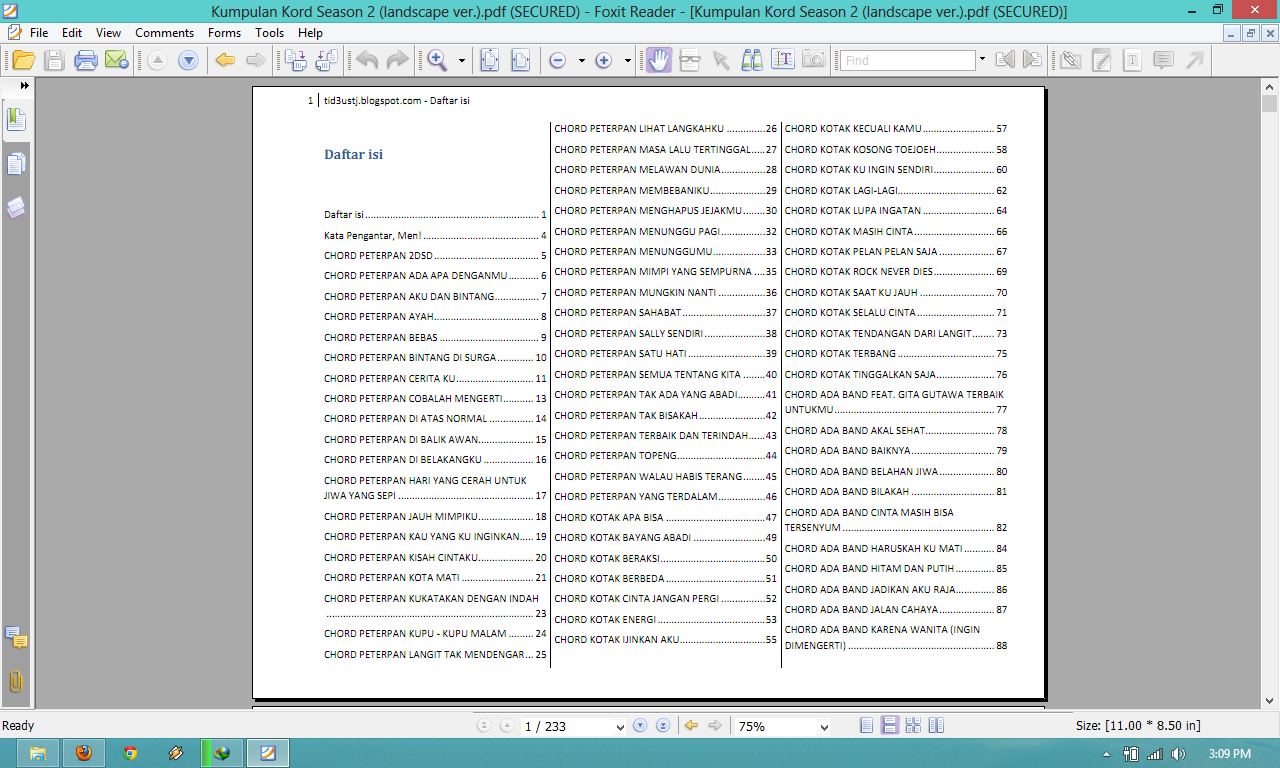Select the Hand tool
The height and width of the screenshot is (768, 1280).
click(x=658, y=61)
